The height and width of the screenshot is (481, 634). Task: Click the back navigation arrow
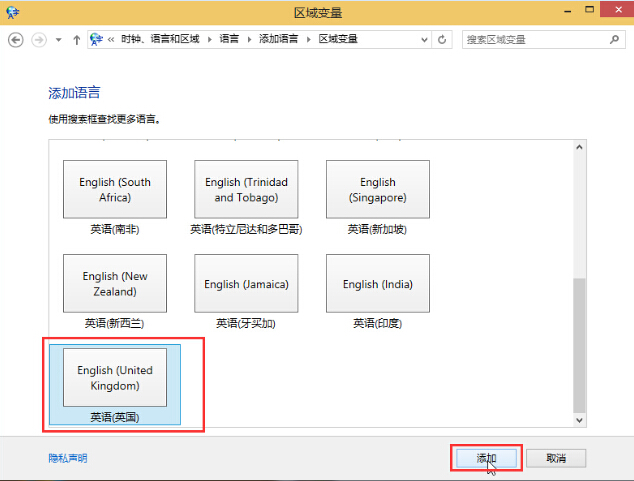click(15, 39)
